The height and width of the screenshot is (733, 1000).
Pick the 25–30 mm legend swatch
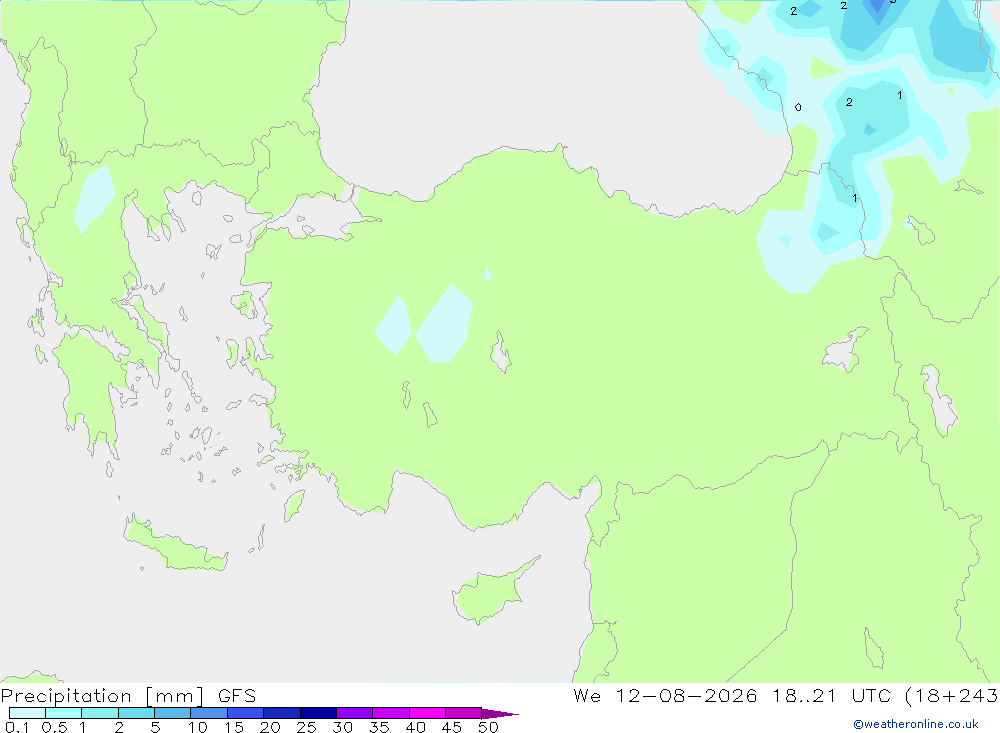[318, 713]
